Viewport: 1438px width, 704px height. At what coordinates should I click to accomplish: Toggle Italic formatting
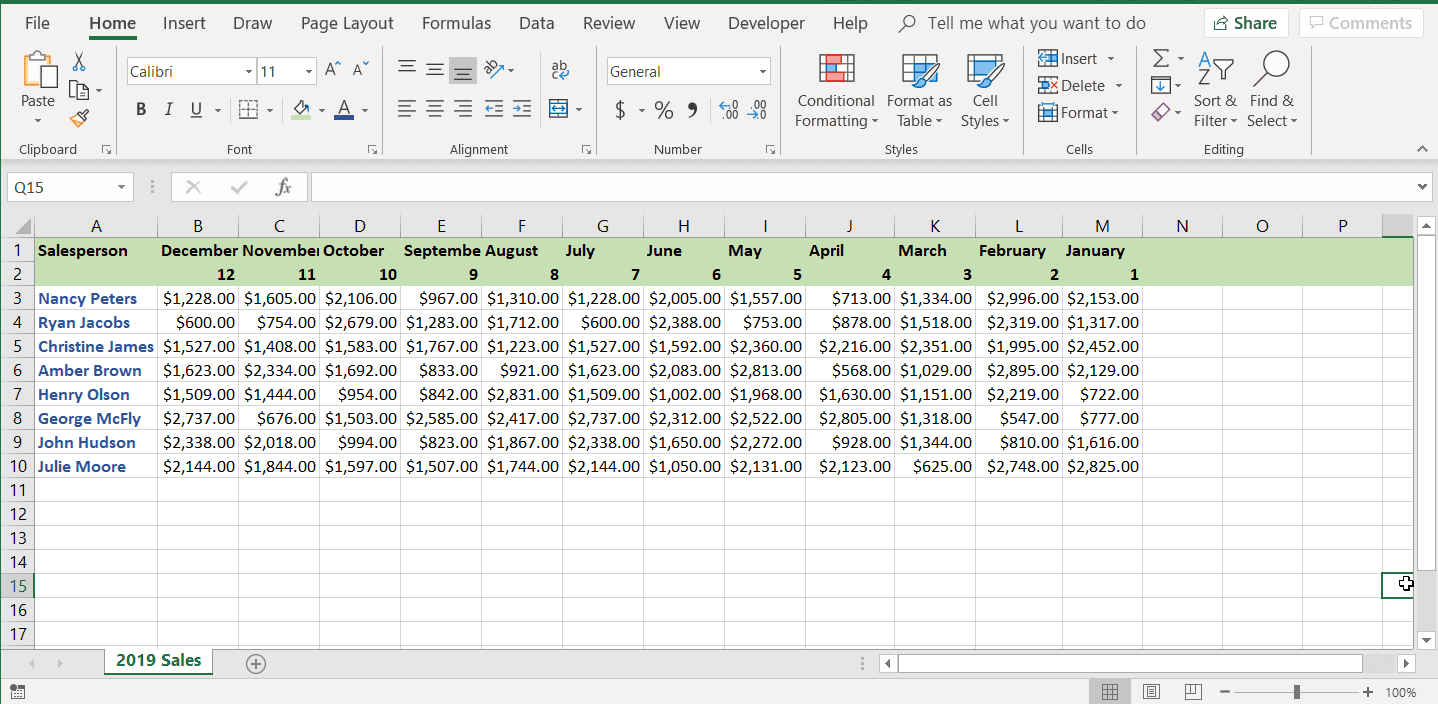pos(168,110)
